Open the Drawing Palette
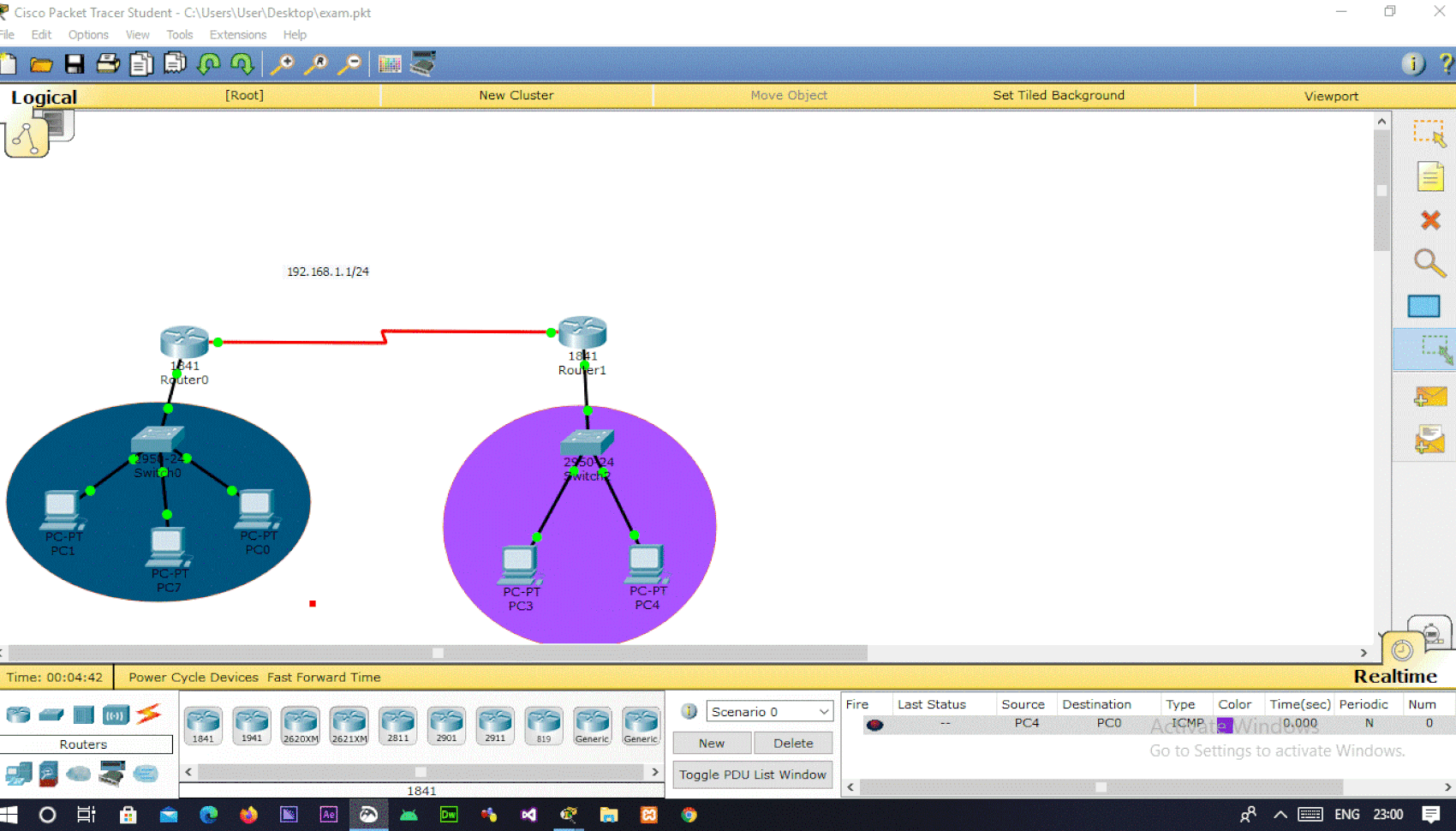 click(390, 64)
